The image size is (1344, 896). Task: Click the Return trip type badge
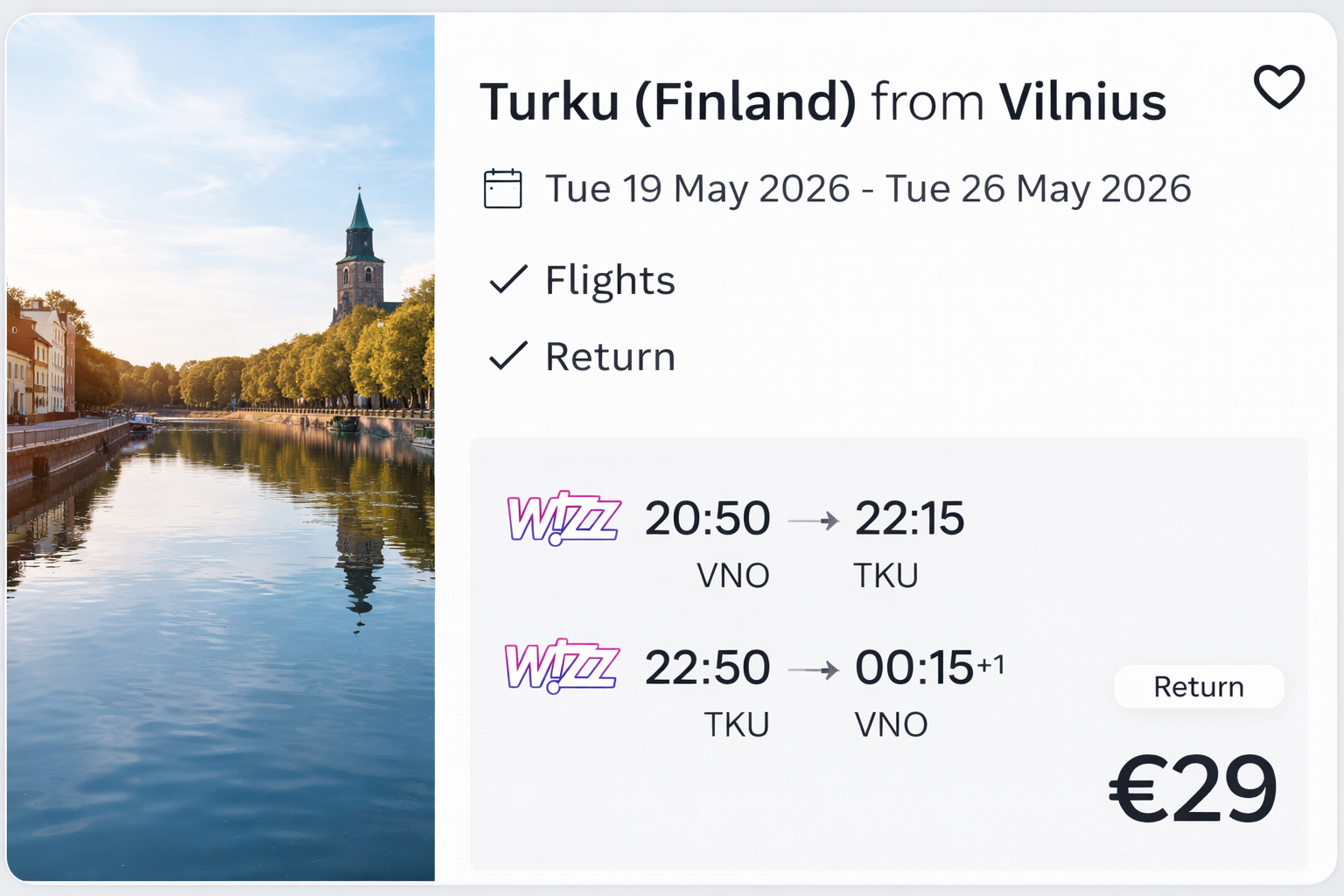coord(1198,687)
